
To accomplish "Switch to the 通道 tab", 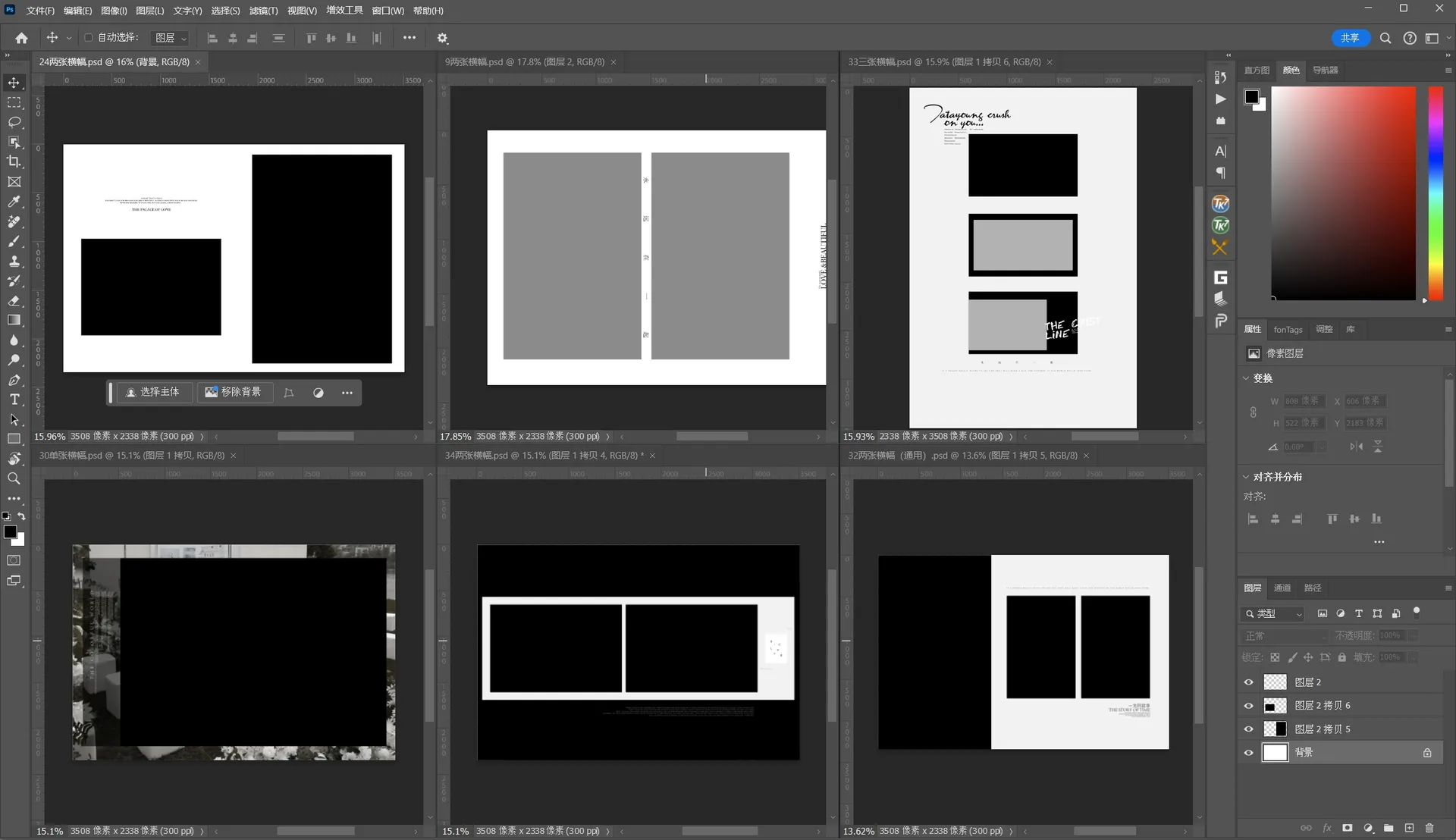I will pyautogui.click(x=1282, y=588).
